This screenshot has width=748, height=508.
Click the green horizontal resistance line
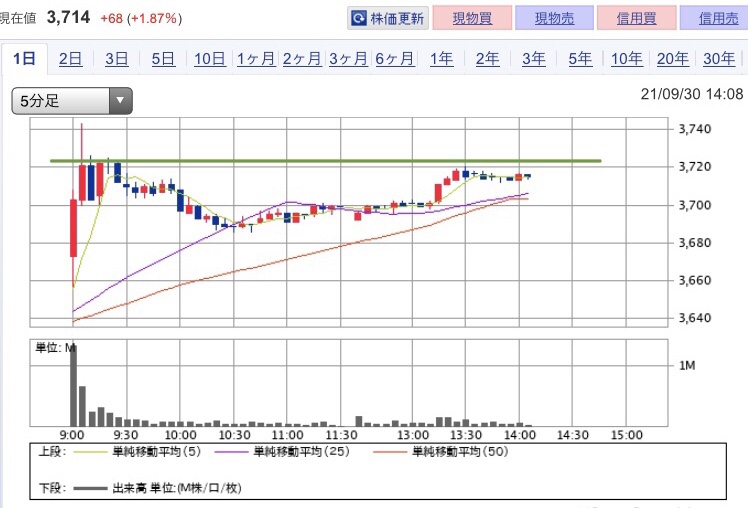325,161
